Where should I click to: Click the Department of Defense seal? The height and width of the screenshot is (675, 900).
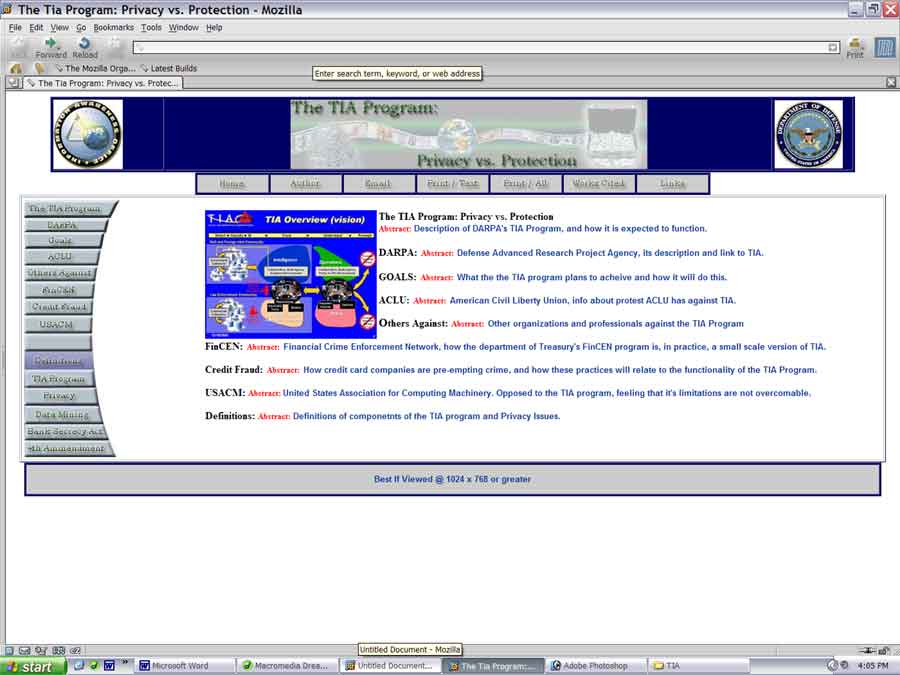click(808, 134)
